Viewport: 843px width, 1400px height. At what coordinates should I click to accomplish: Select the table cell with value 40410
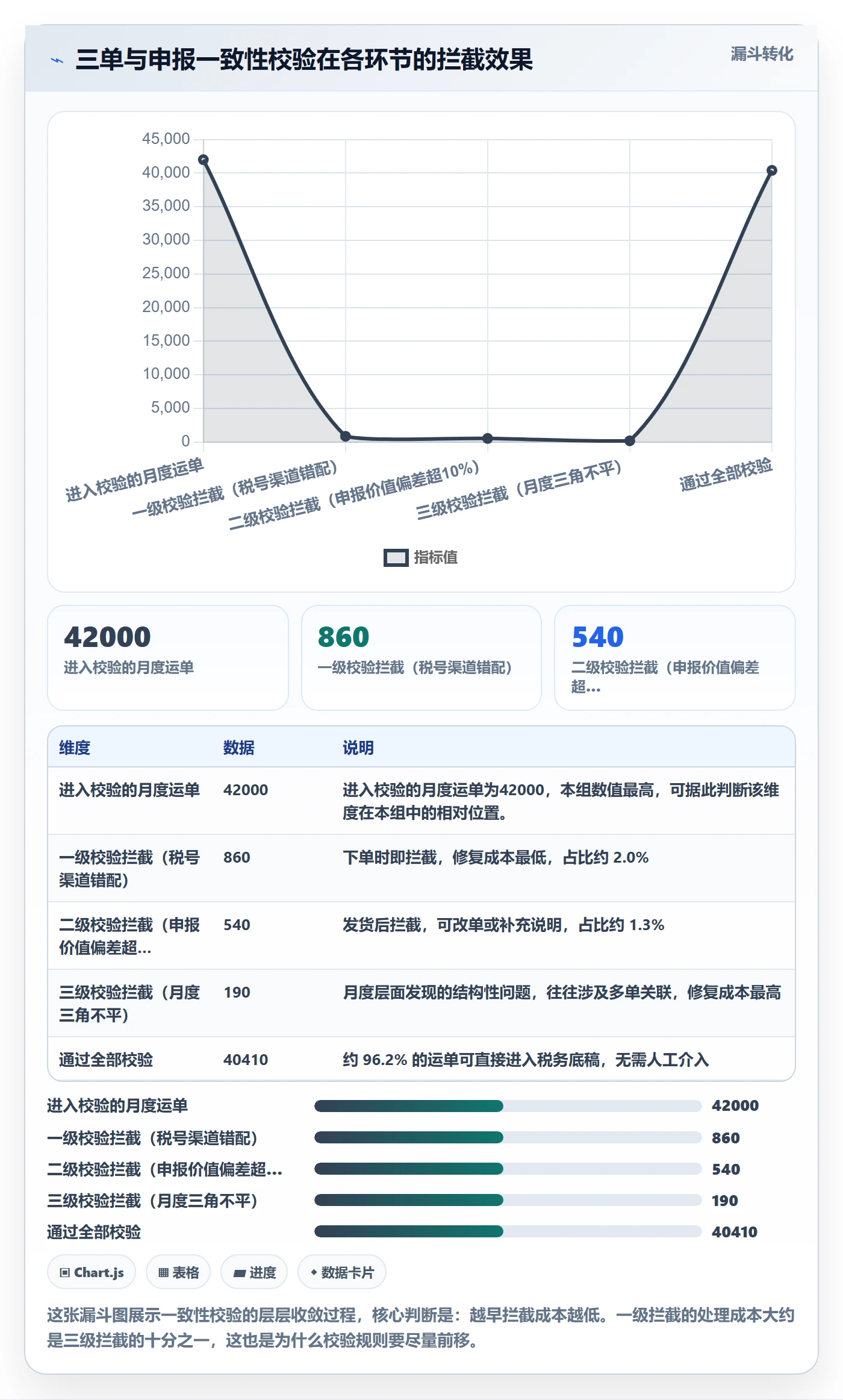246,1060
